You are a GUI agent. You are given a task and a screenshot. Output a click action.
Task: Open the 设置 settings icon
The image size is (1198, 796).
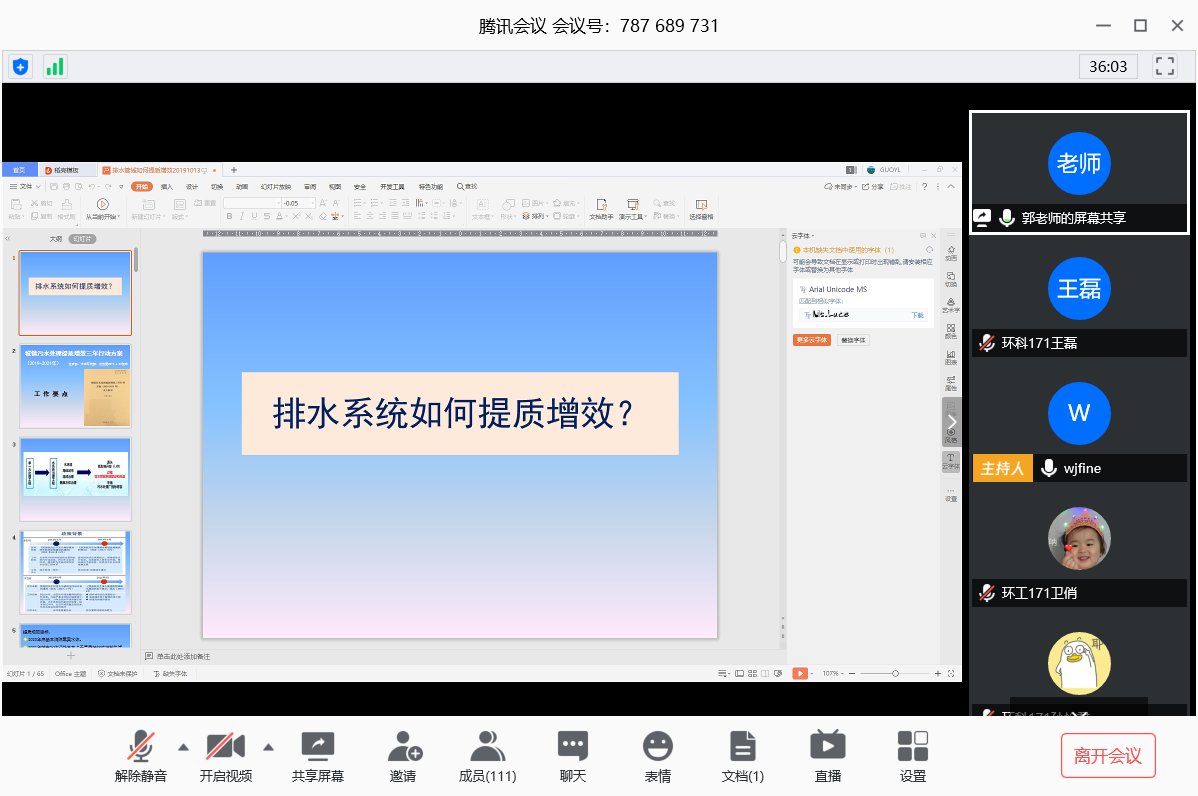click(x=912, y=748)
